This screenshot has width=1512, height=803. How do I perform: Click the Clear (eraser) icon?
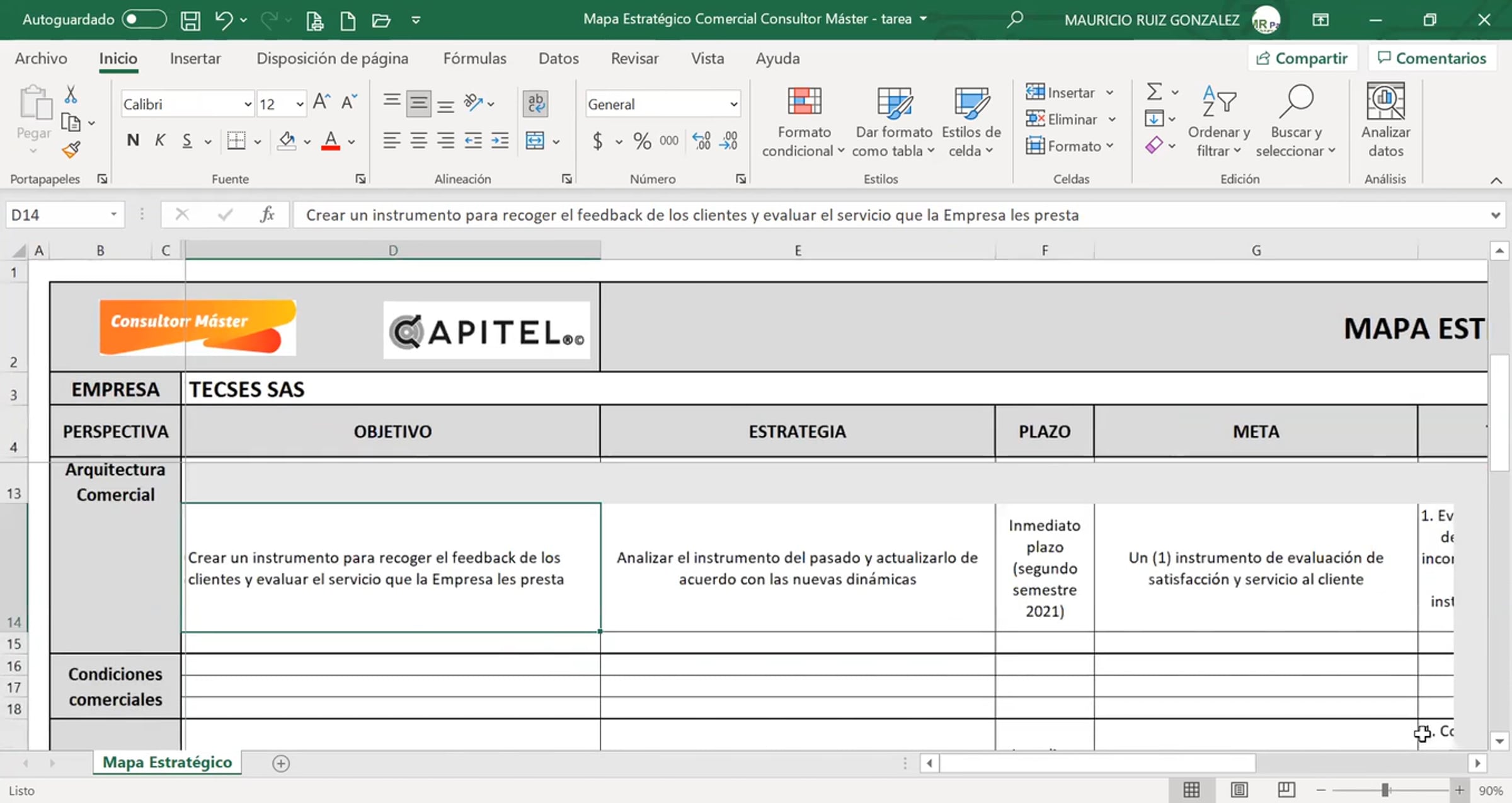point(1154,146)
